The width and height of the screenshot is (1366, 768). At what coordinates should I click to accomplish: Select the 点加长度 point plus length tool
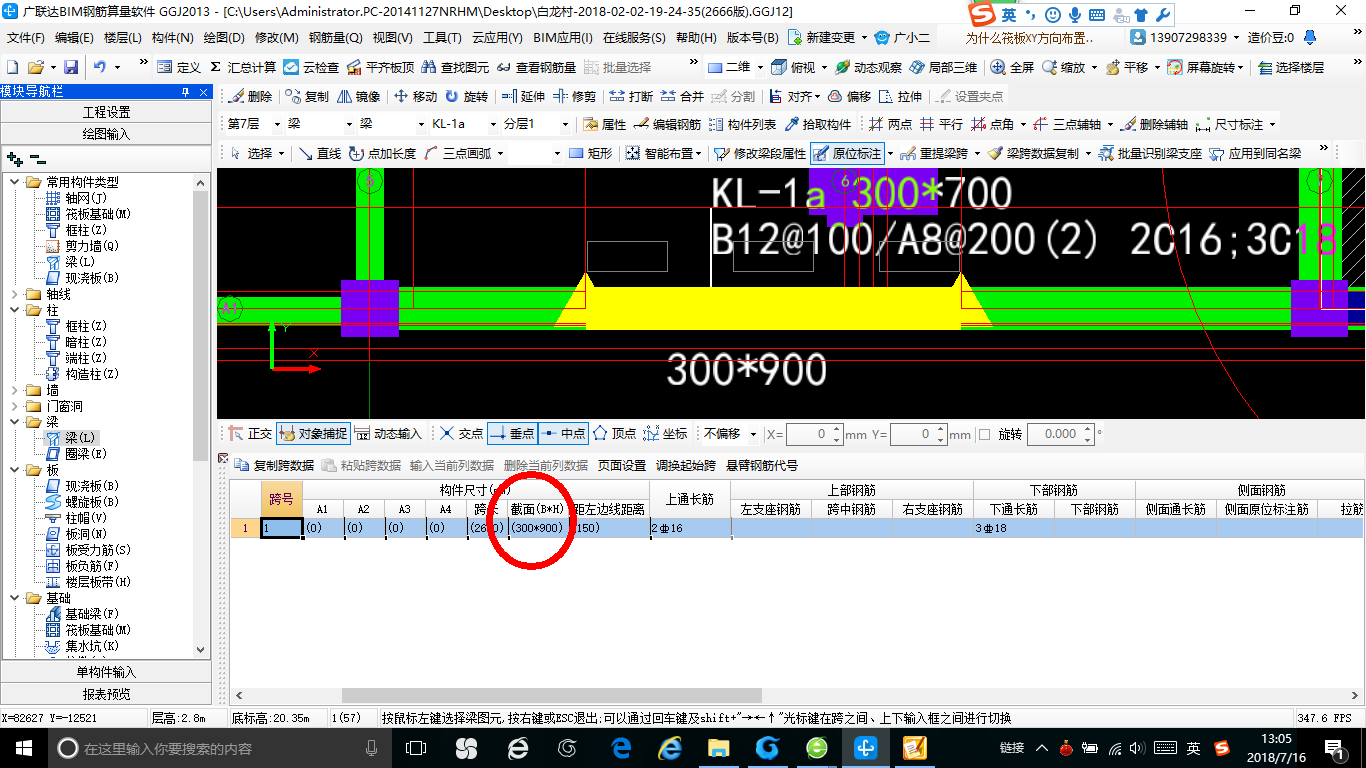(x=383, y=154)
